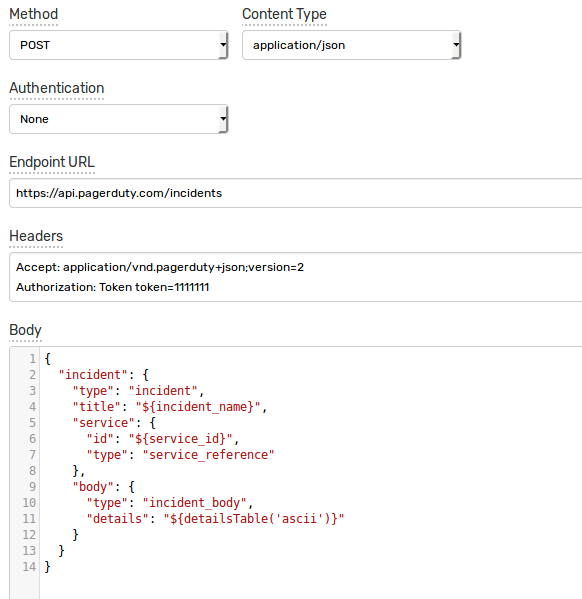This screenshot has width=582, height=599.
Task: Click the "service_reference" value in Body editor
Action: [x=209, y=455]
